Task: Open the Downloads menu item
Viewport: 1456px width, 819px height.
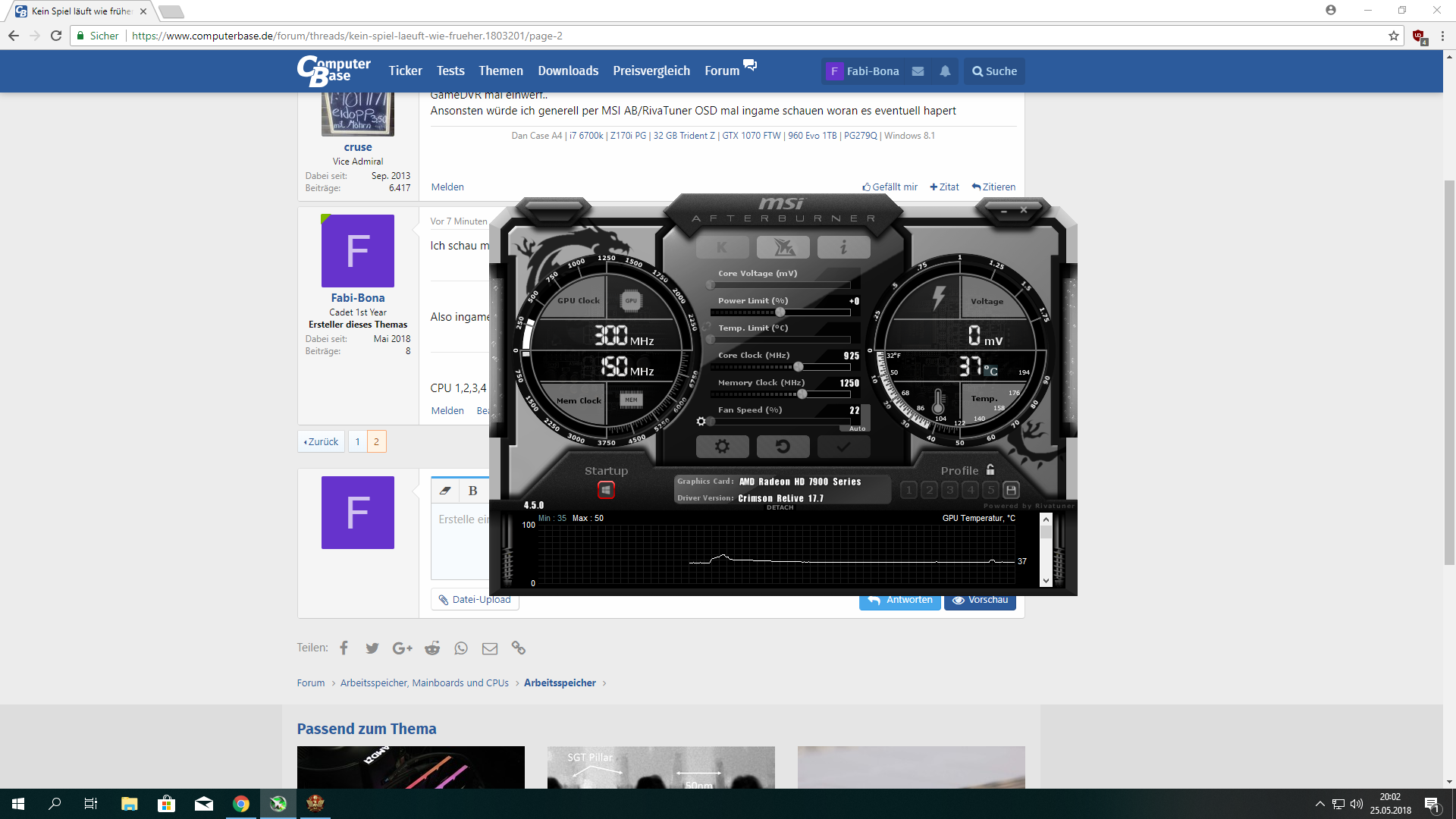Action: [x=568, y=71]
